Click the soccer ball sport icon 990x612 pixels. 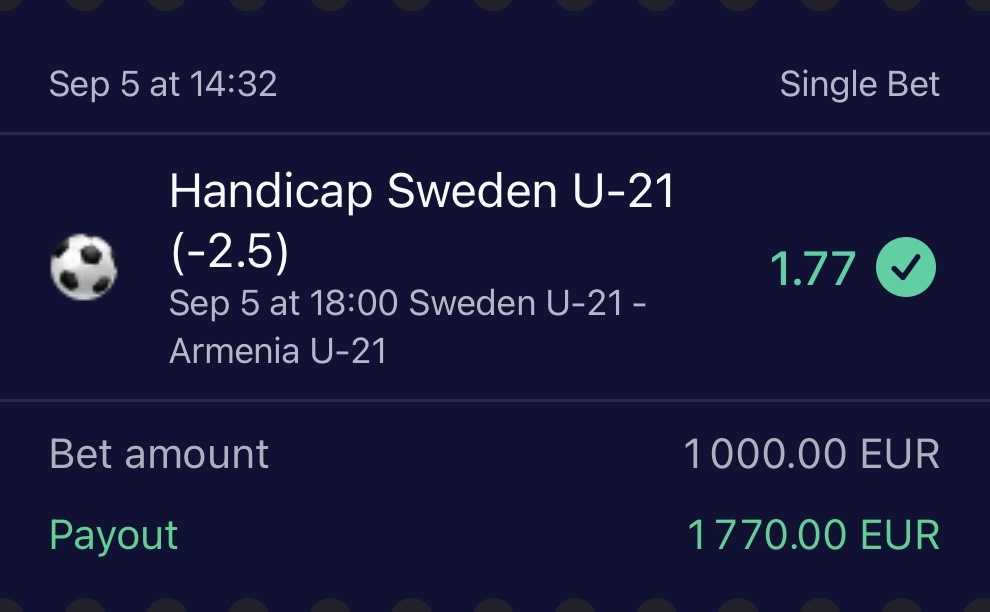pos(83,268)
